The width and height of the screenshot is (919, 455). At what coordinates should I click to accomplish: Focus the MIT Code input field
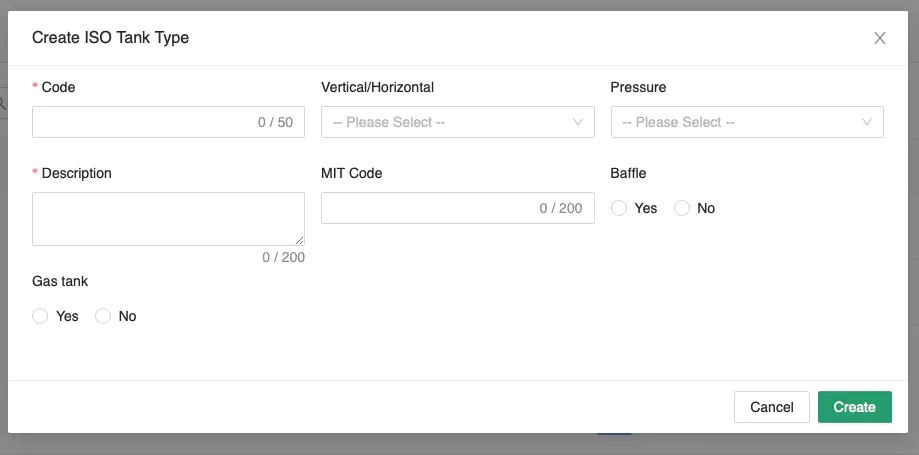[430, 208]
